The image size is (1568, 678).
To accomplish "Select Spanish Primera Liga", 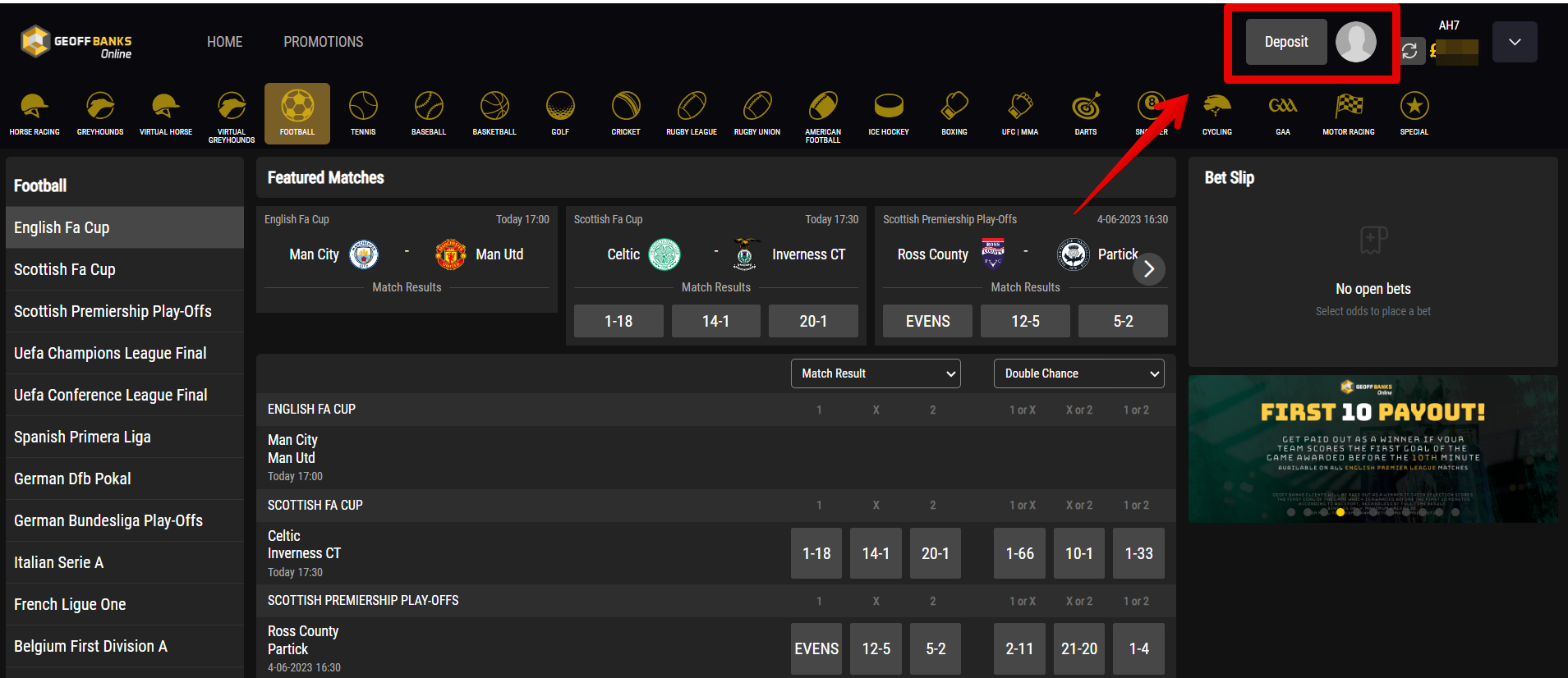I will pyautogui.click(x=125, y=437).
